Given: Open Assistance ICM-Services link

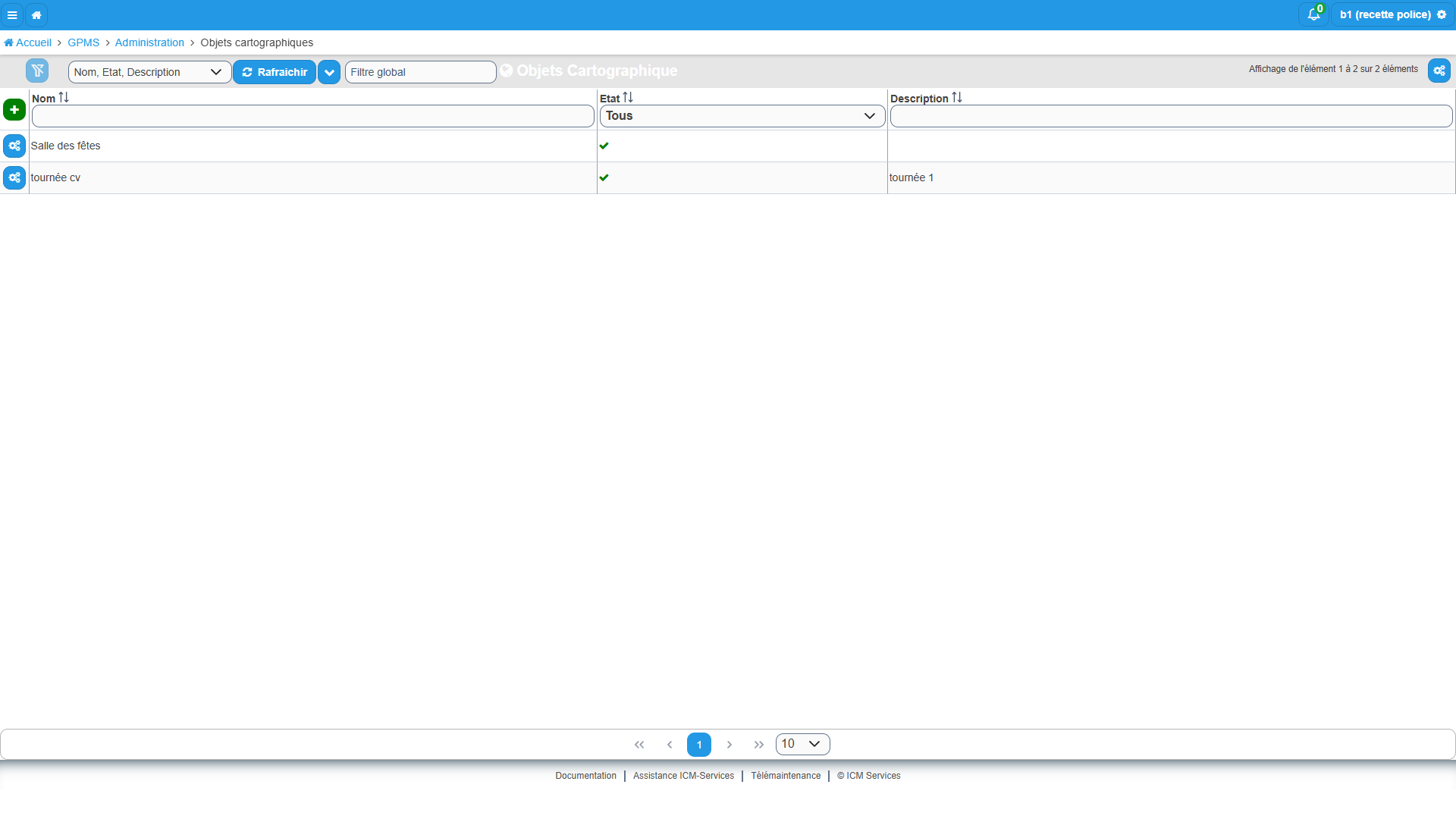Looking at the screenshot, I should tap(683, 776).
